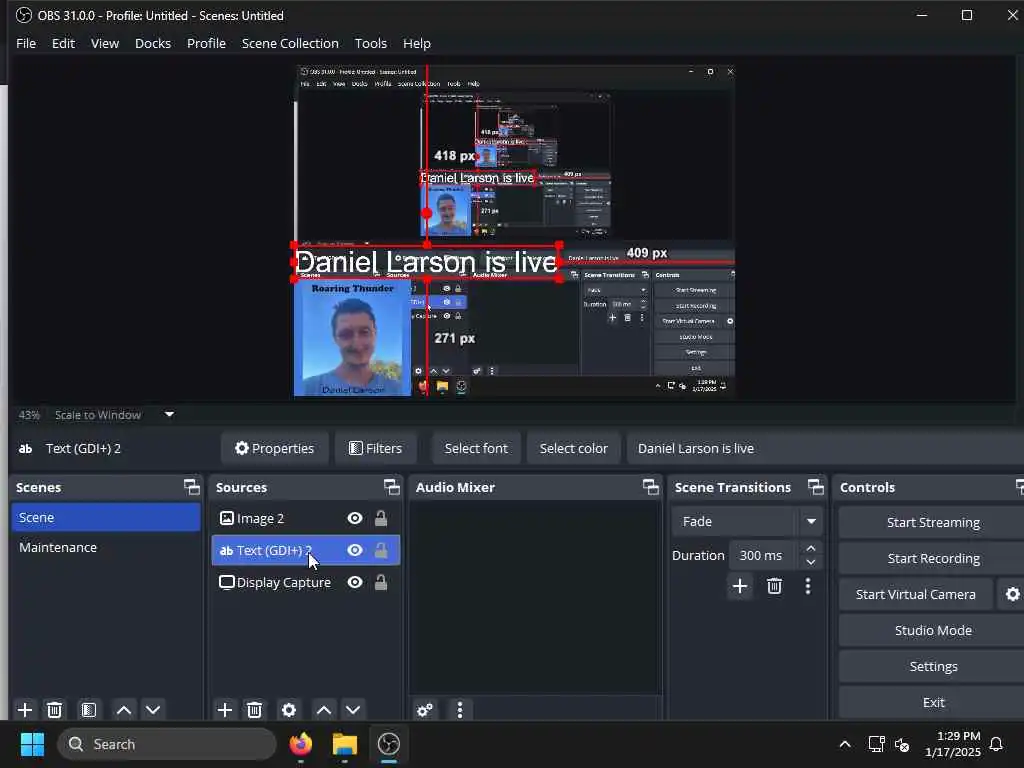Screen dimensions: 1024x768
Task: Add a new source with plus icon
Action: (225, 710)
